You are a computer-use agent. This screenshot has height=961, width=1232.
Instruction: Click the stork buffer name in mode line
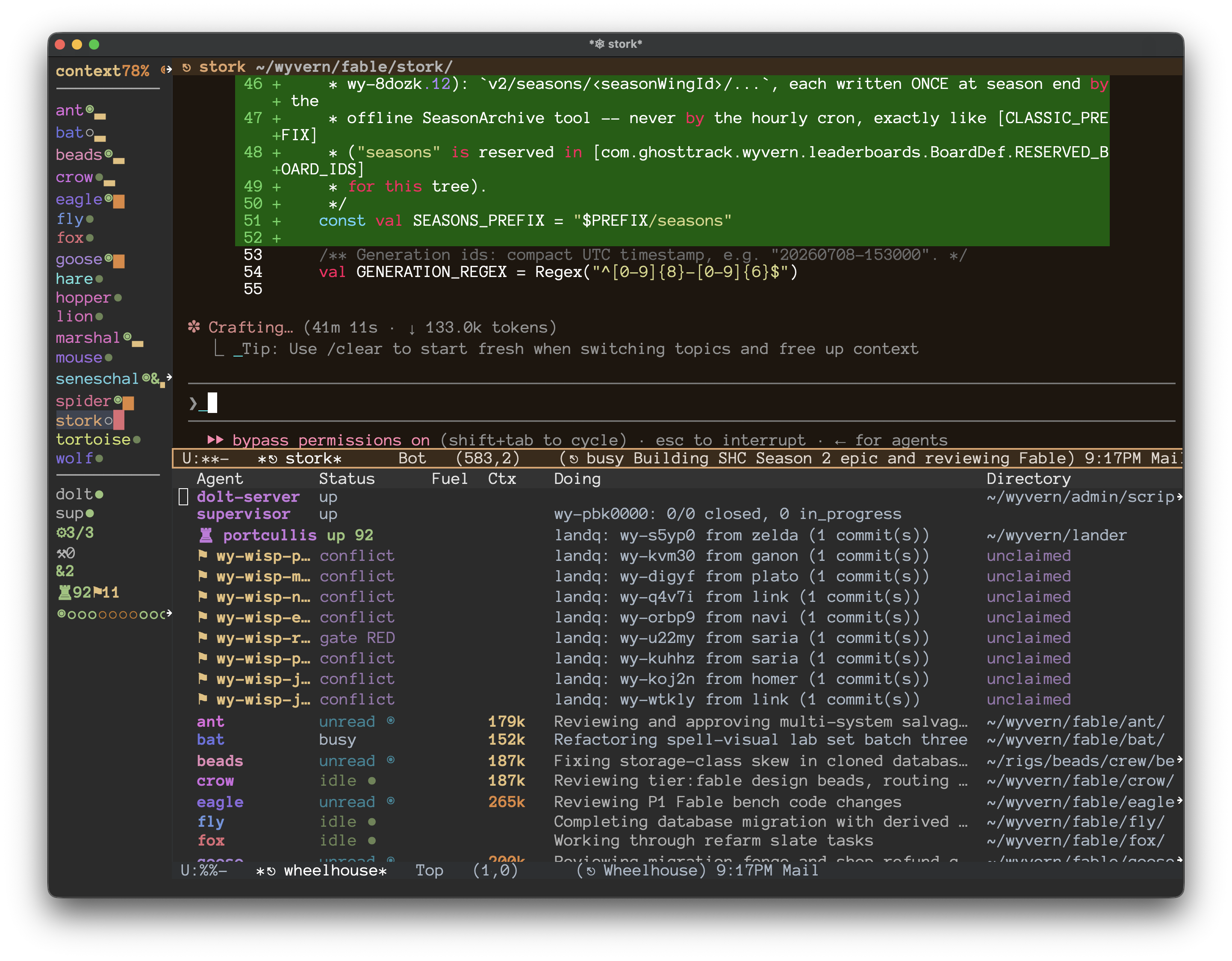click(x=313, y=459)
